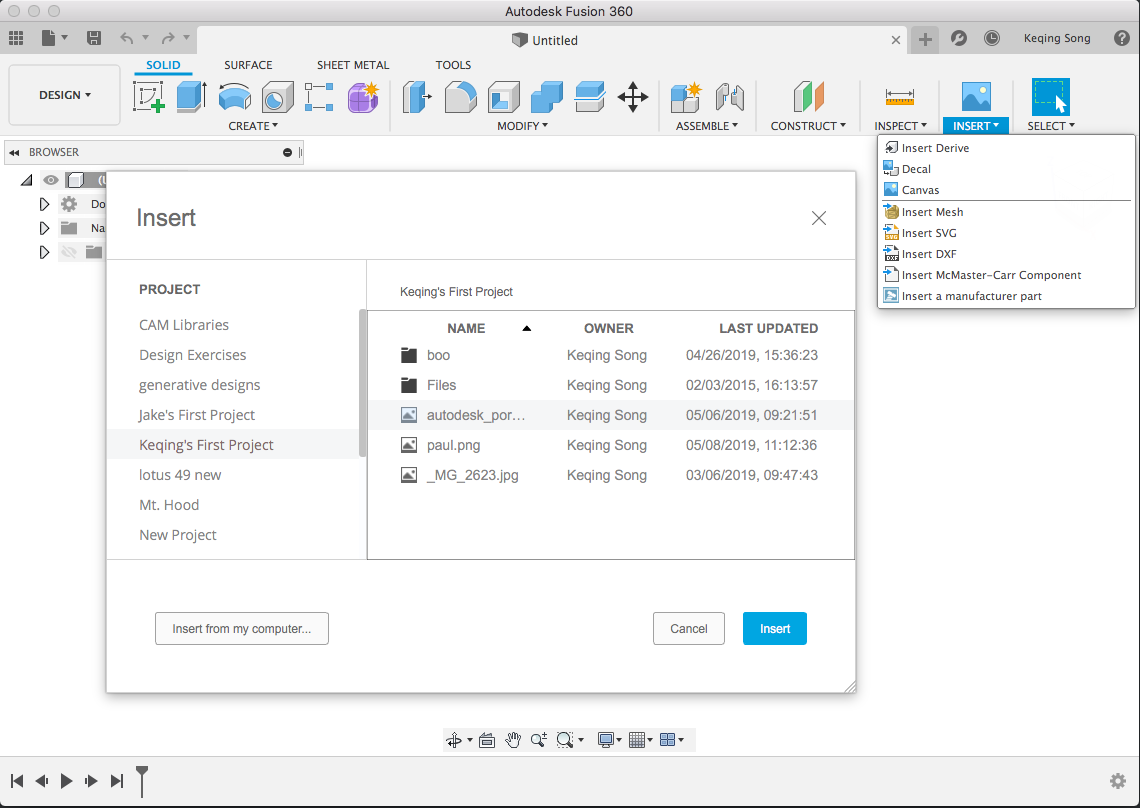
Task: Select the Shell tool
Action: [x=503, y=97]
